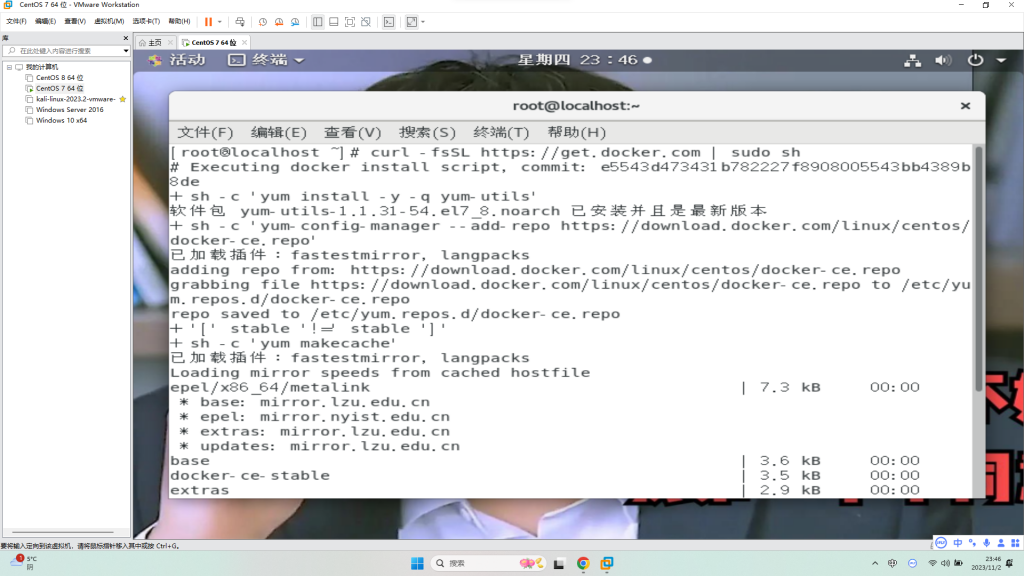1024x576 pixels.
Task: Toggle the unity mode toolbar button
Action: 365,21
